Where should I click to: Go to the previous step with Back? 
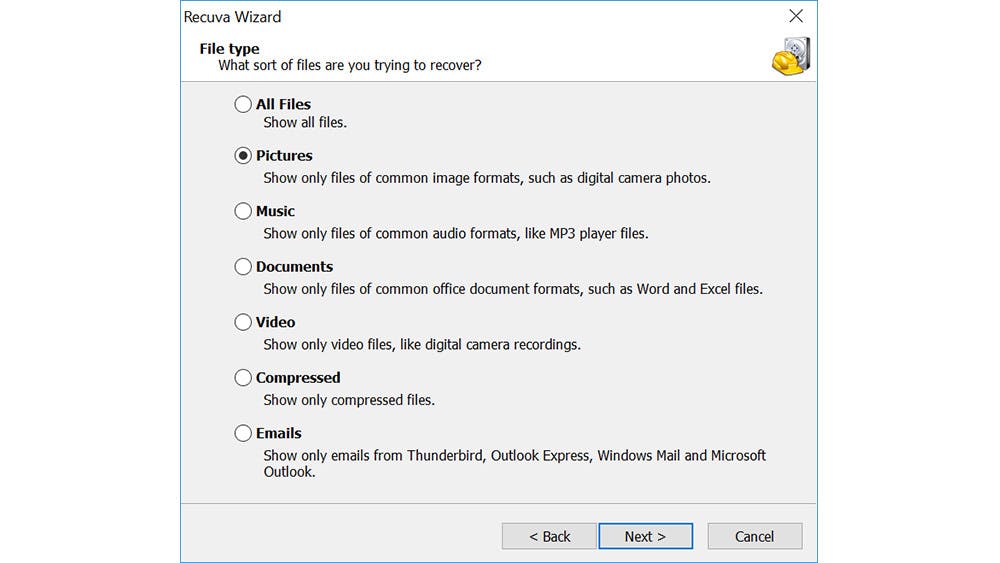pos(549,536)
